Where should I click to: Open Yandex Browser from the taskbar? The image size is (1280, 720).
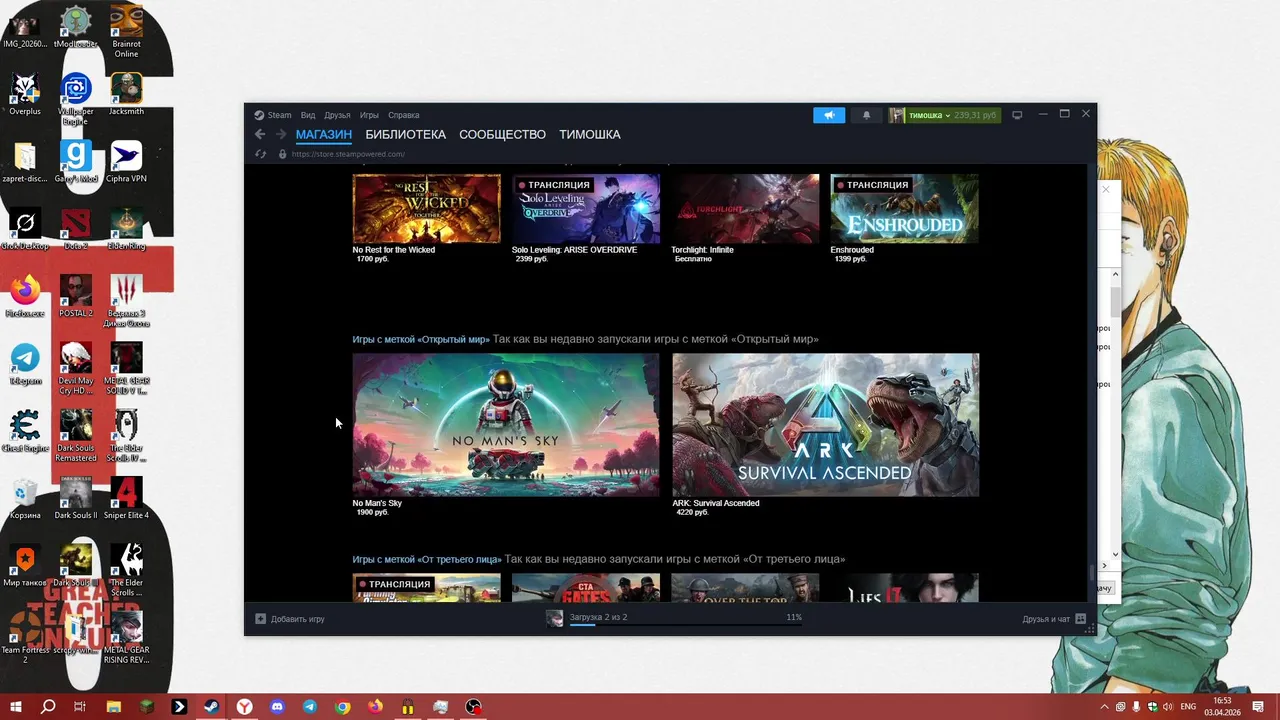[x=244, y=707]
